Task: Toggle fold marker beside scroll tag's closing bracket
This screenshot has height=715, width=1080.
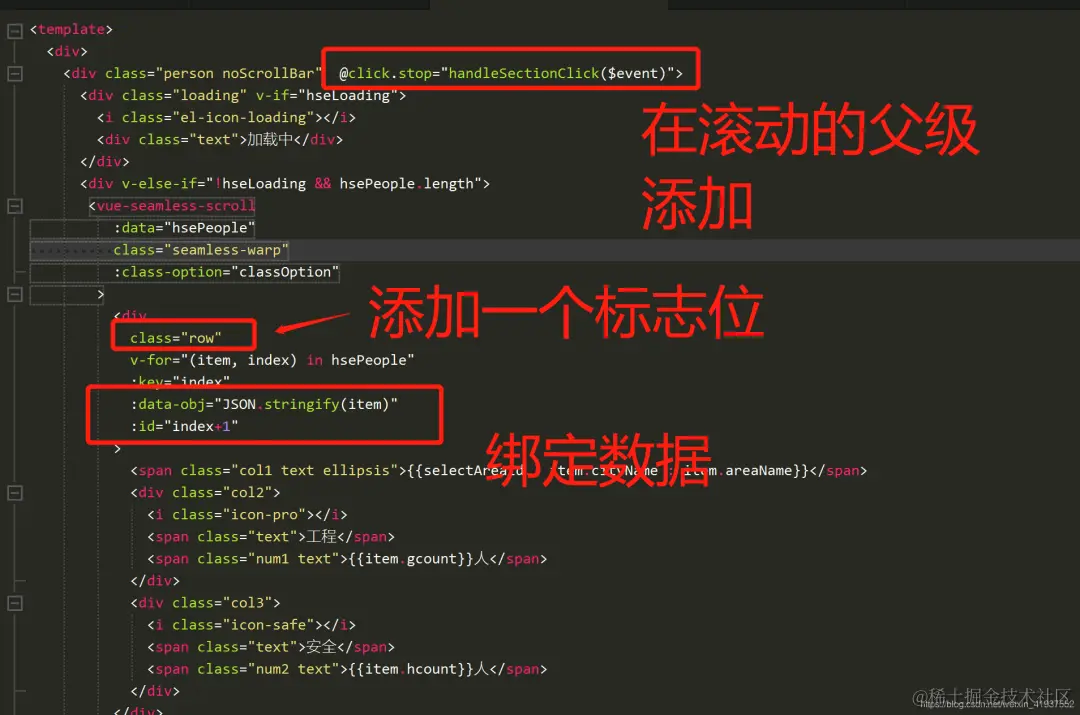Action: pyautogui.click(x=14, y=294)
